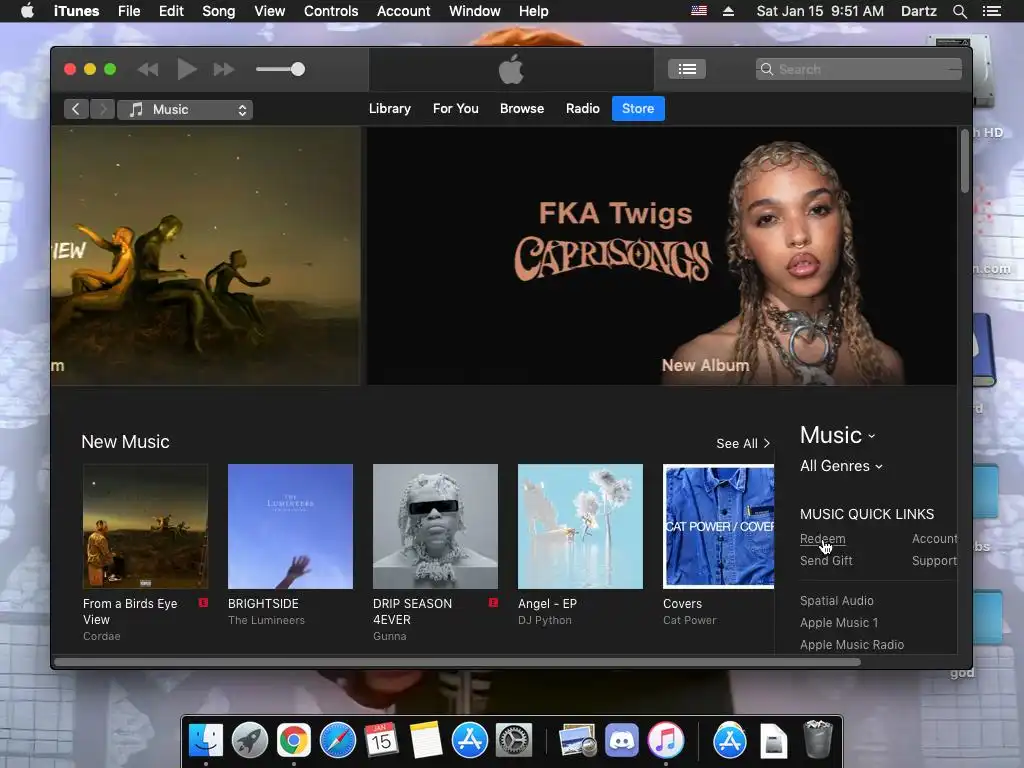Open Discord from the Dock
The image size is (1024, 768).
(x=622, y=741)
